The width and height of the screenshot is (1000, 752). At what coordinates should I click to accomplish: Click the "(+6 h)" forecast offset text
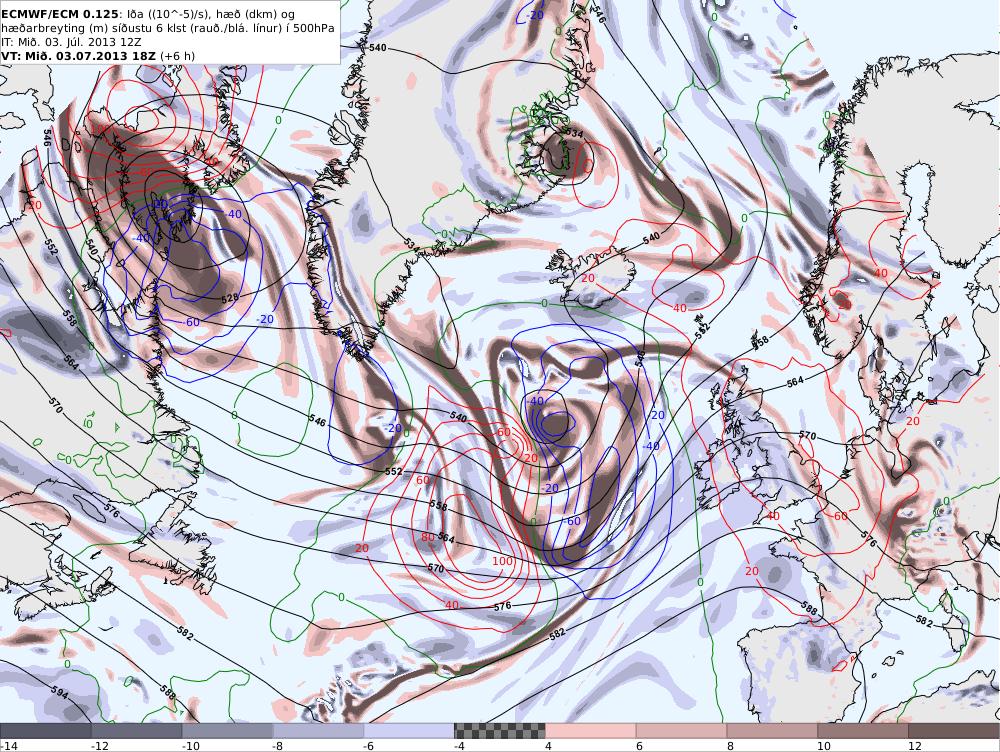click(x=177, y=56)
